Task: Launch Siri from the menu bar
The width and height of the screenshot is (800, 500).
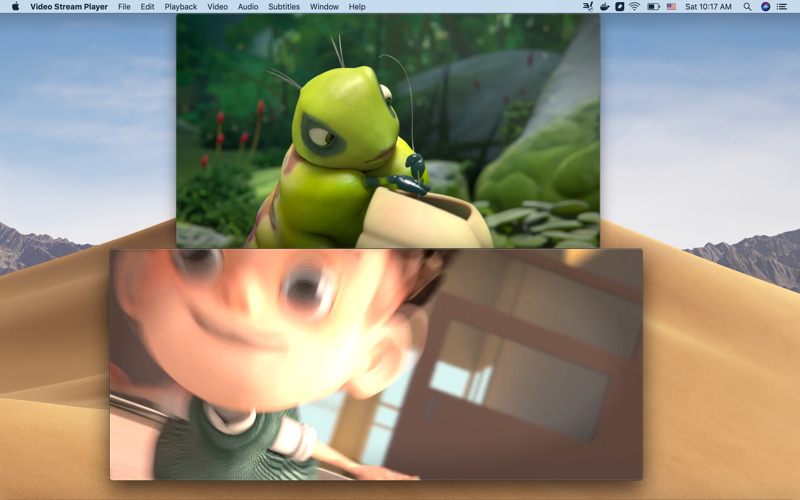Action: 765,7
